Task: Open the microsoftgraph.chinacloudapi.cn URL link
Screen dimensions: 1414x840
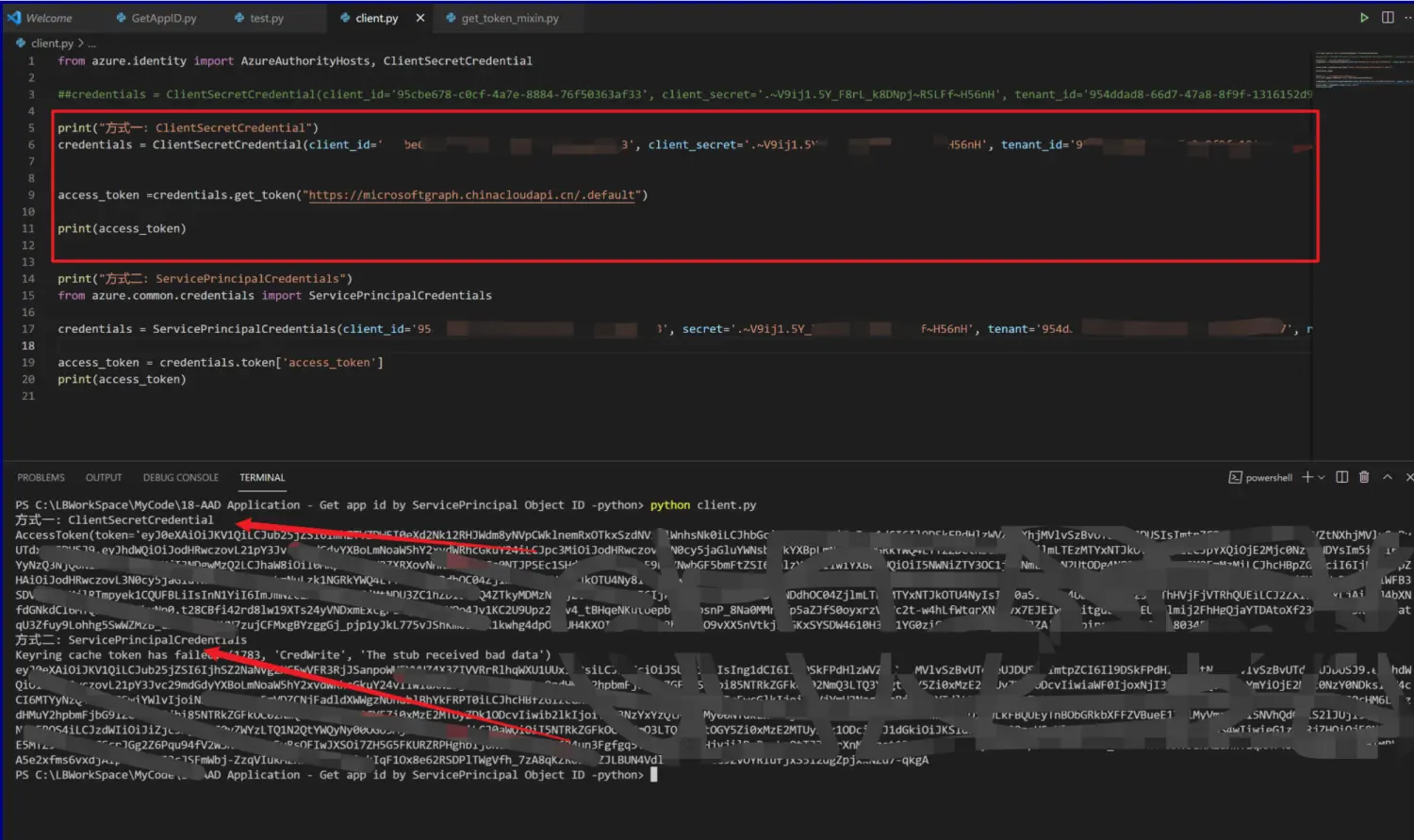Action: click(x=471, y=195)
